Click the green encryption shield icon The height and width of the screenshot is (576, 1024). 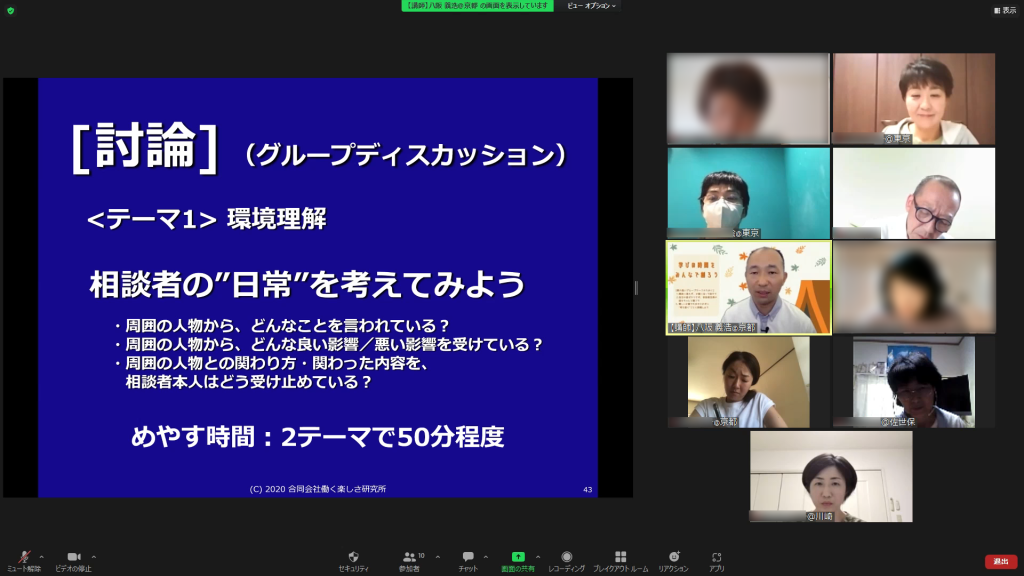[x=10, y=10]
